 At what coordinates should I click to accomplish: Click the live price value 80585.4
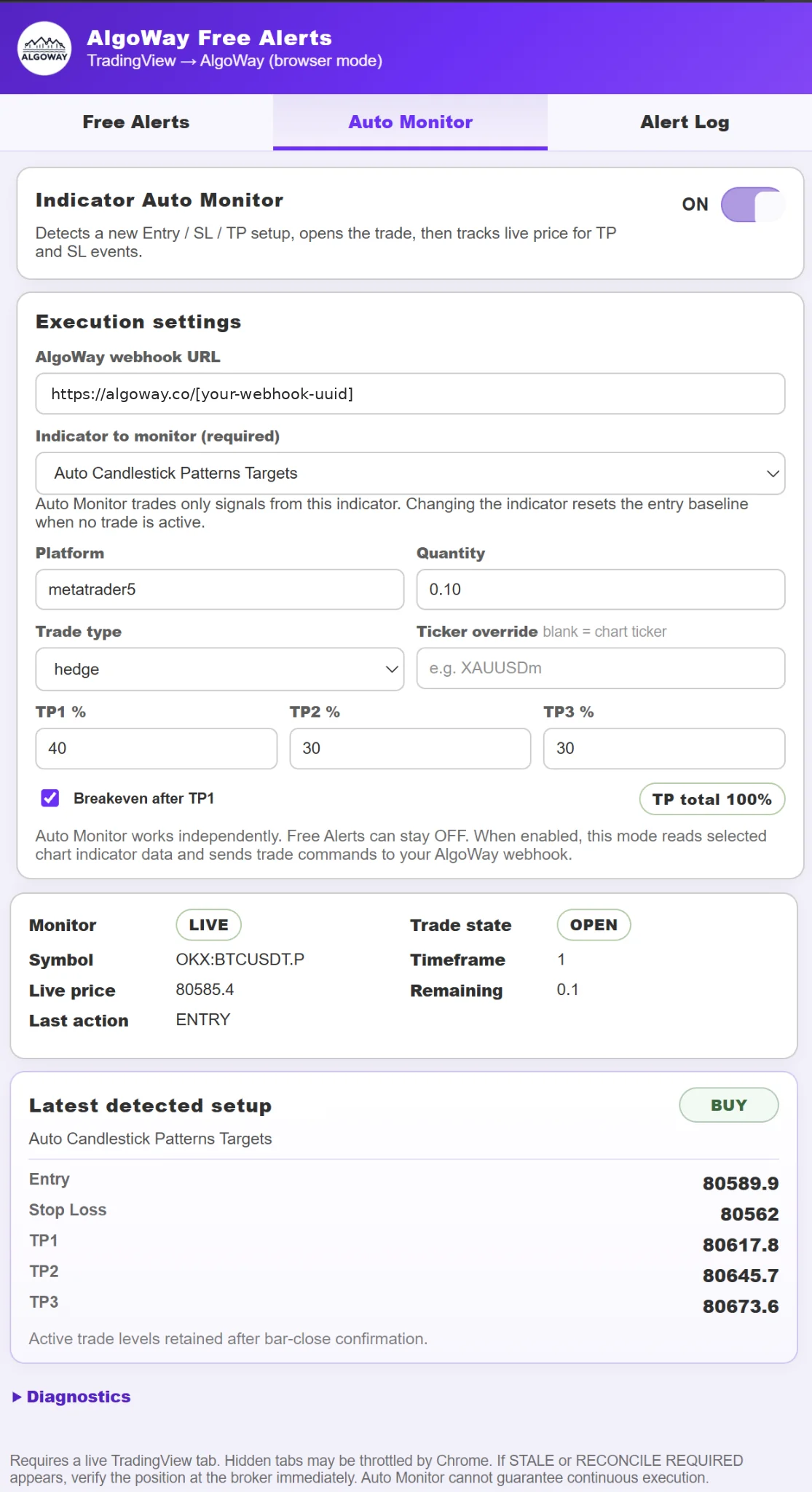[x=205, y=989]
